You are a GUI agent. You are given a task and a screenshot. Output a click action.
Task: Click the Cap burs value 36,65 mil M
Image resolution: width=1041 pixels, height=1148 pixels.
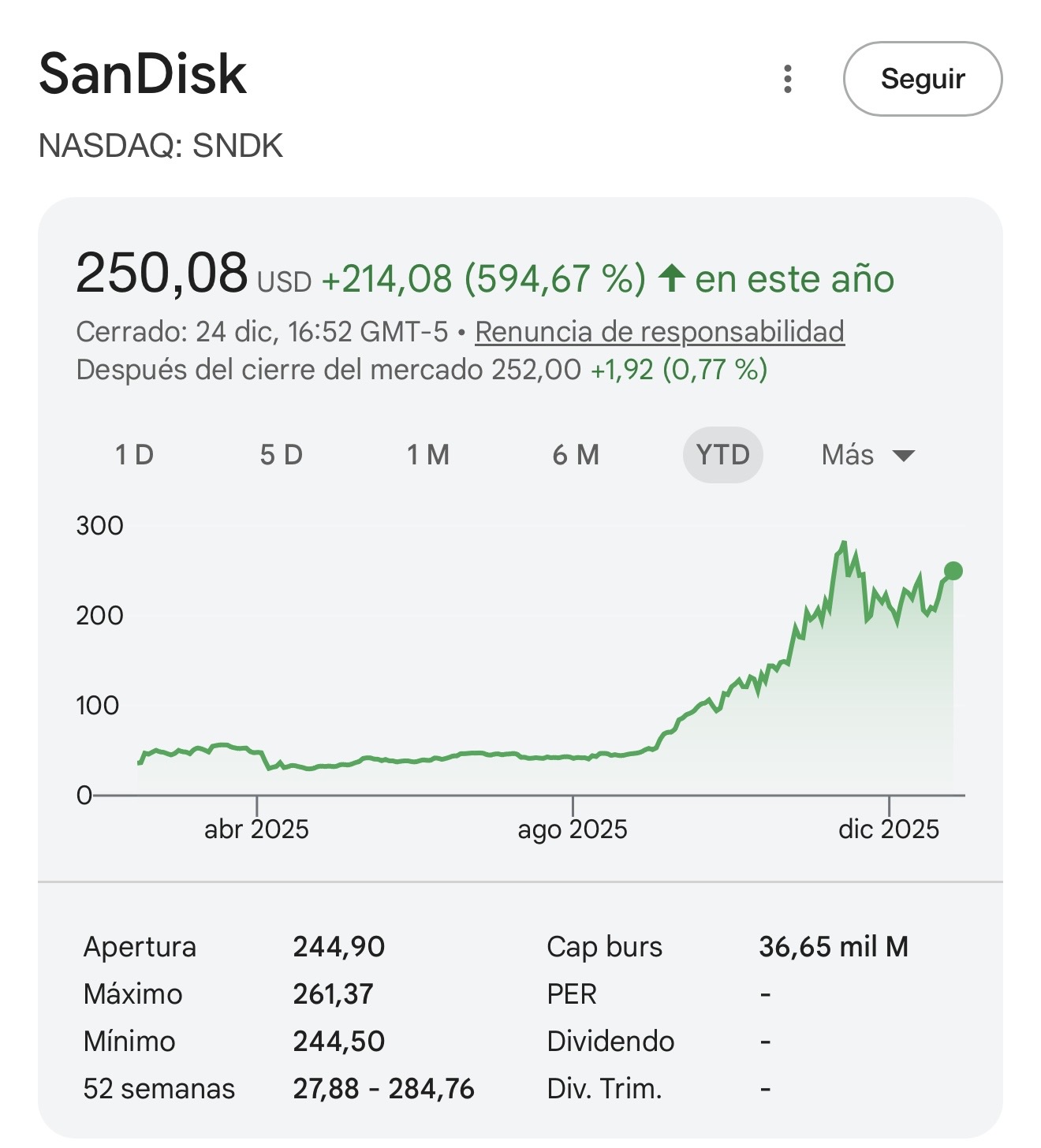[834, 946]
